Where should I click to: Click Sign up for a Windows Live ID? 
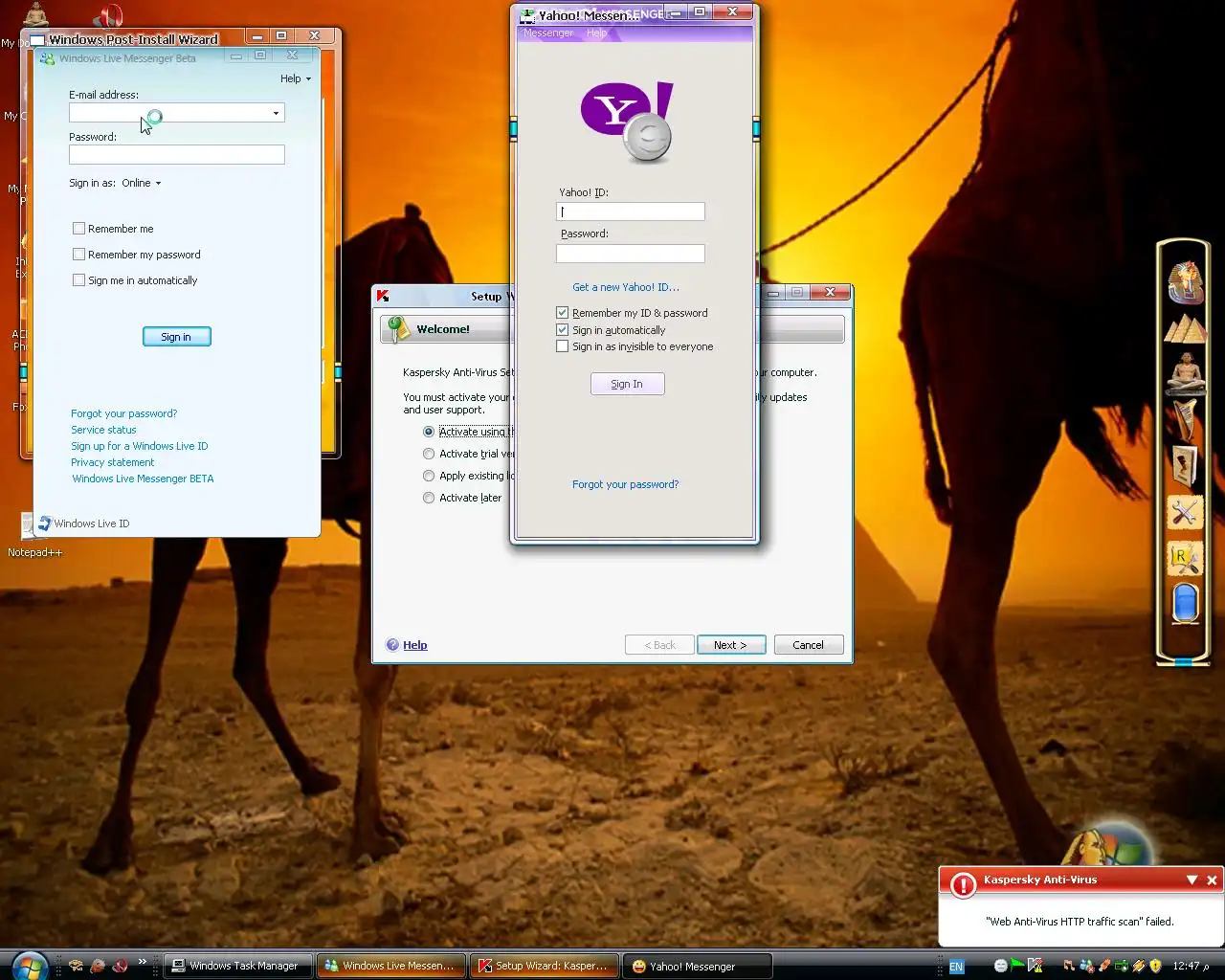click(x=139, y=446)
